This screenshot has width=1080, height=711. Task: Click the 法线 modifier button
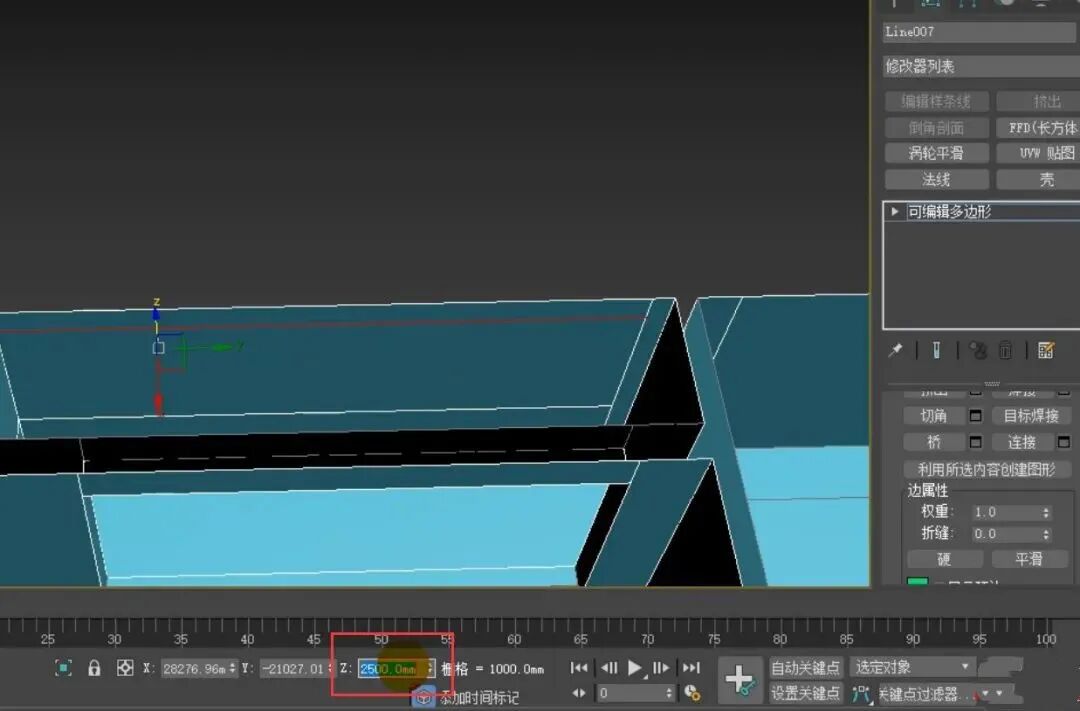(x=936, y=180)
